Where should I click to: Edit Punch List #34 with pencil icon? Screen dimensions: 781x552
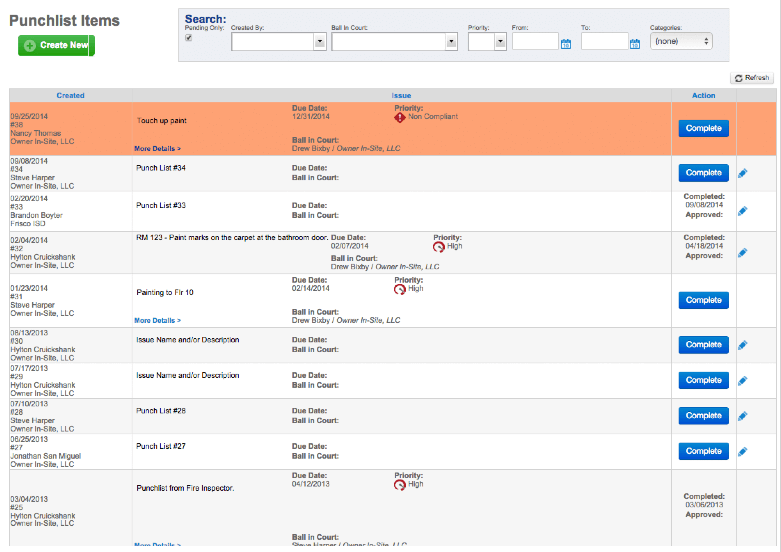pos(743,173)
